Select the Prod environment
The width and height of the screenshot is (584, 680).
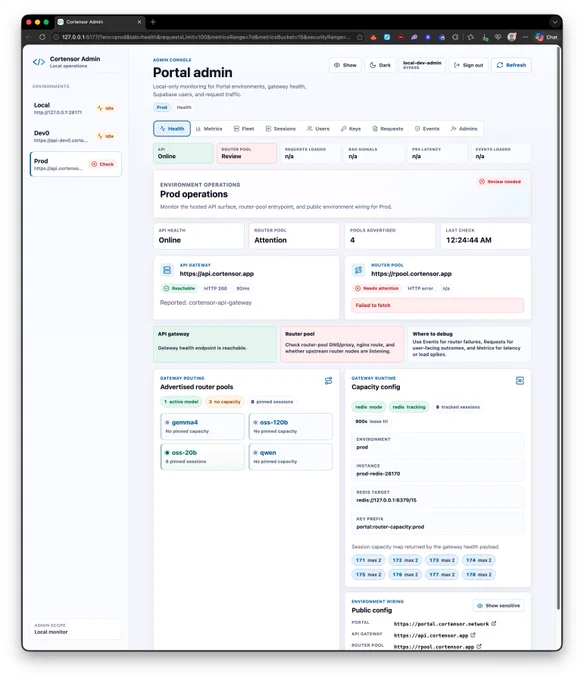pyautogui.click(x=75, y=164)
